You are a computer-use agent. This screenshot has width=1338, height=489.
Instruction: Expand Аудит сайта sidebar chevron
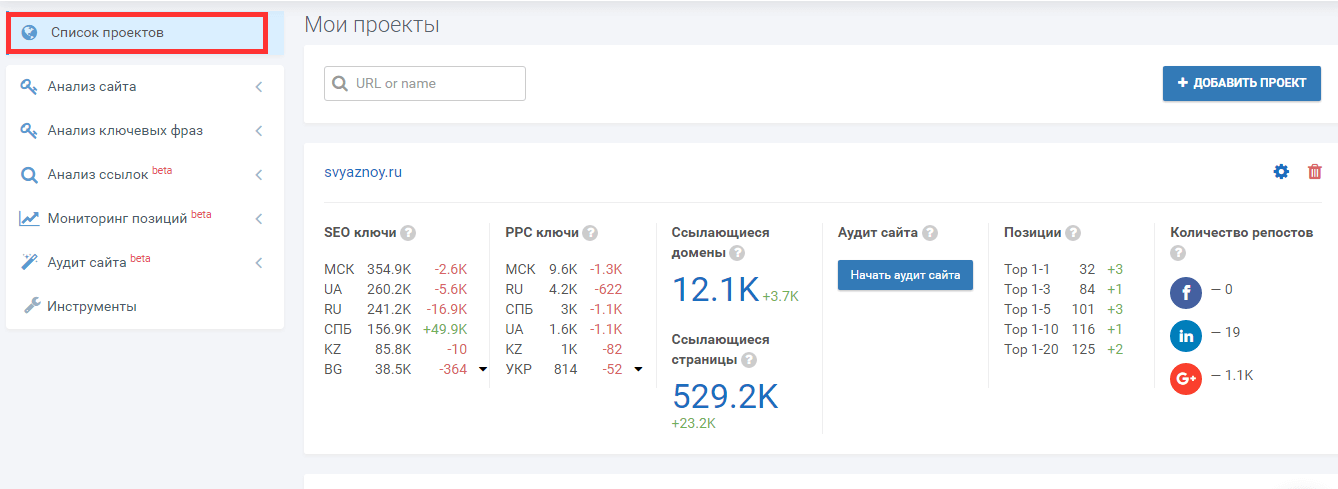coord(259,263)
